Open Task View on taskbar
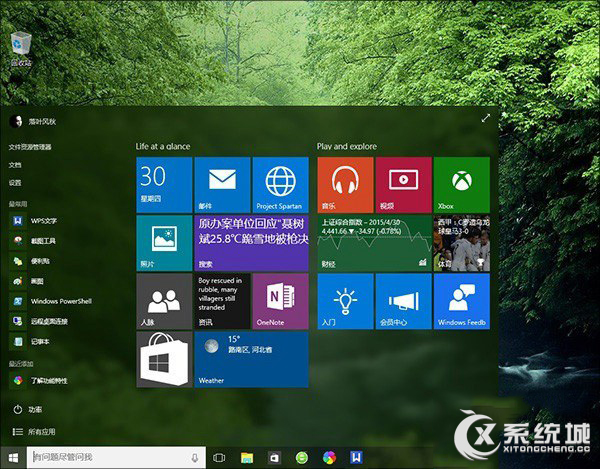 coord(219,458)
